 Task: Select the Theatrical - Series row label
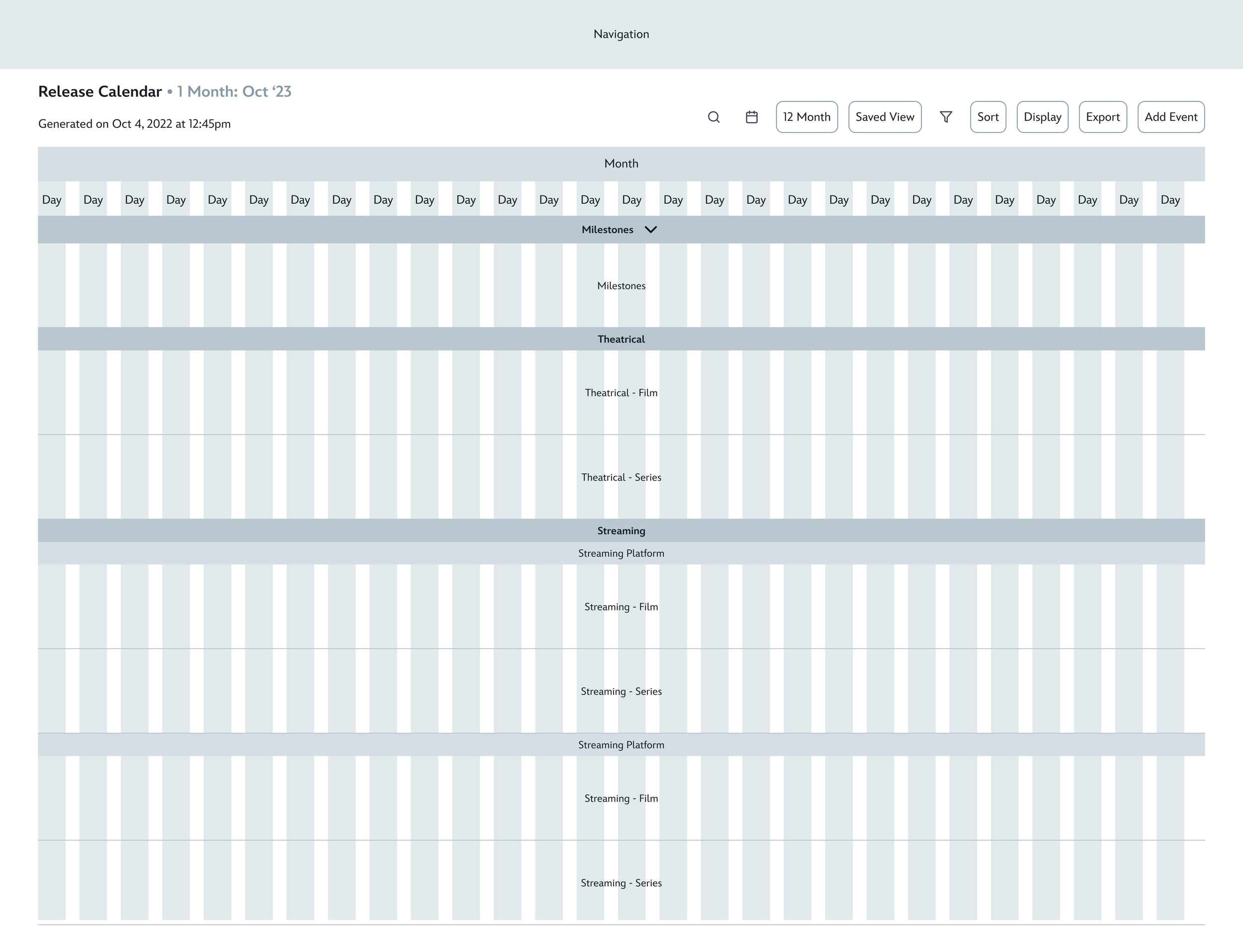(621, 477)
